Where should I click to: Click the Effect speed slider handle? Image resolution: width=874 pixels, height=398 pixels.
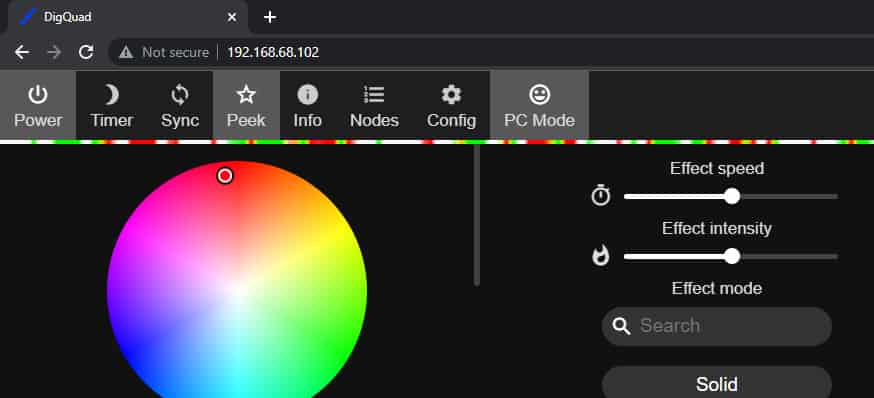pyautogui.click(x=732, y=196)
